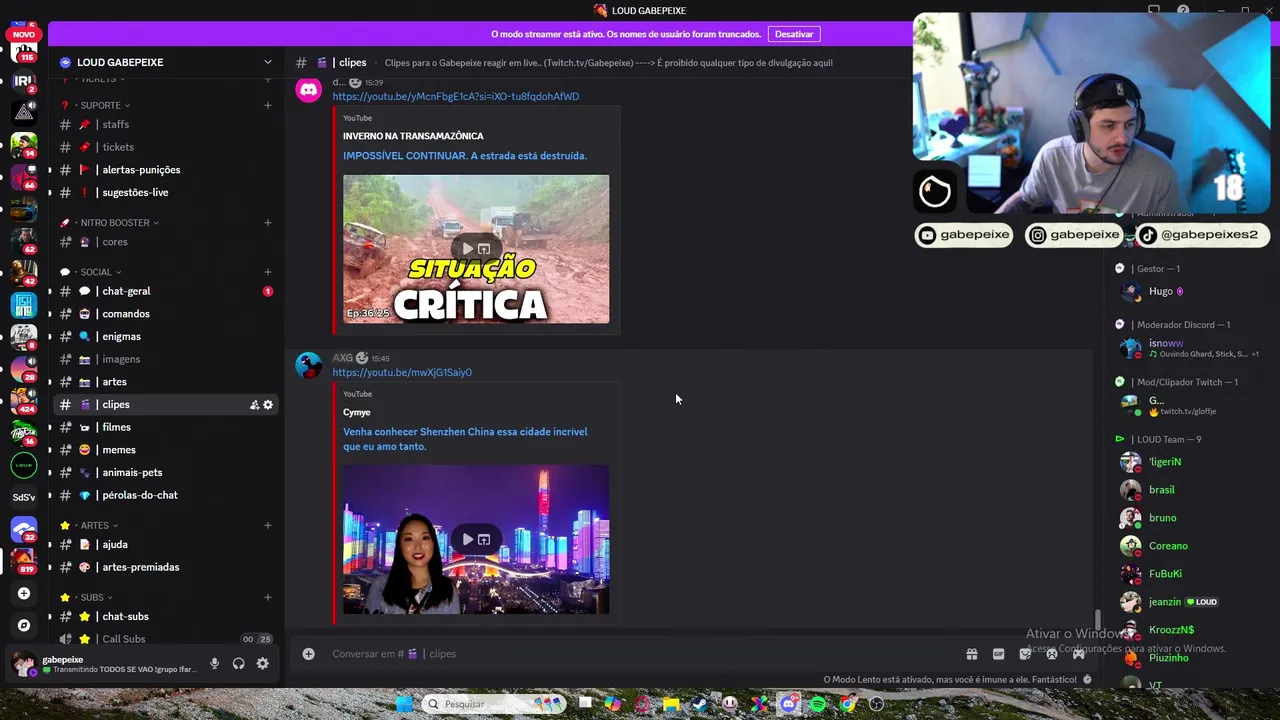The height and width of the screenshot is (720, 1280).
Task: Open Google Chrome from the taskbar
Action: [848, 704]
